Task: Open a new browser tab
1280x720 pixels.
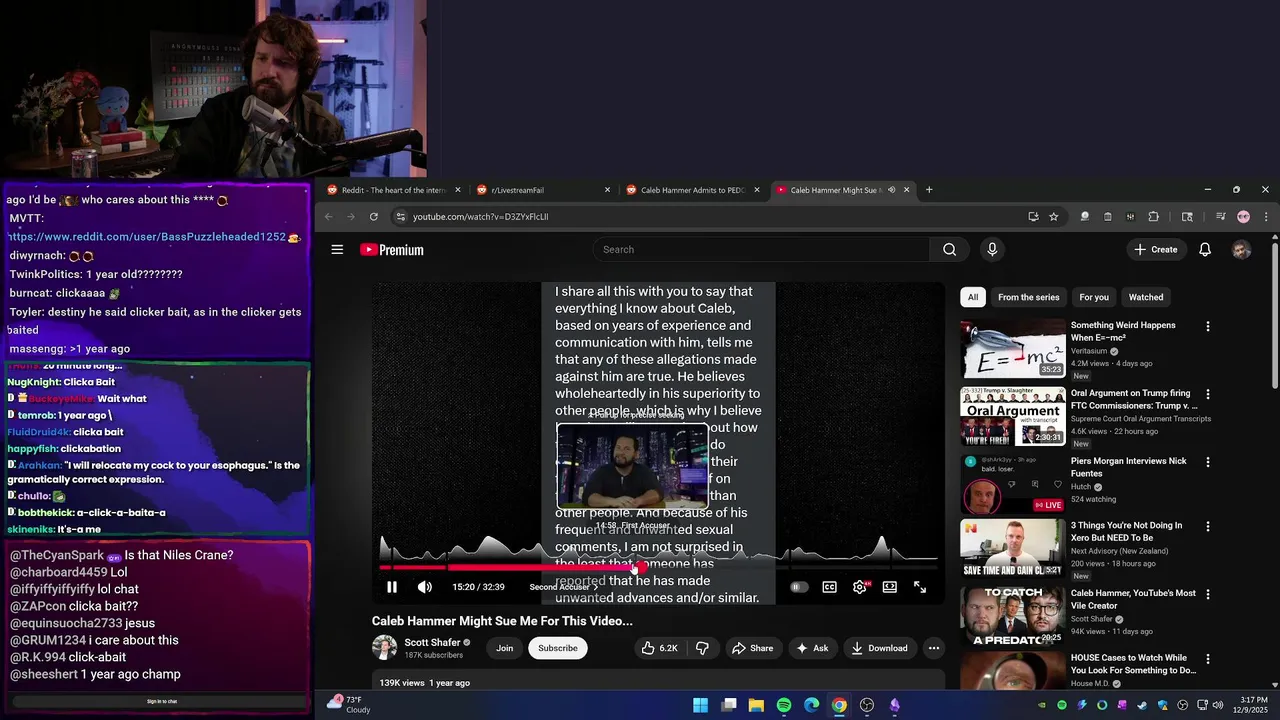Action: 929,190
